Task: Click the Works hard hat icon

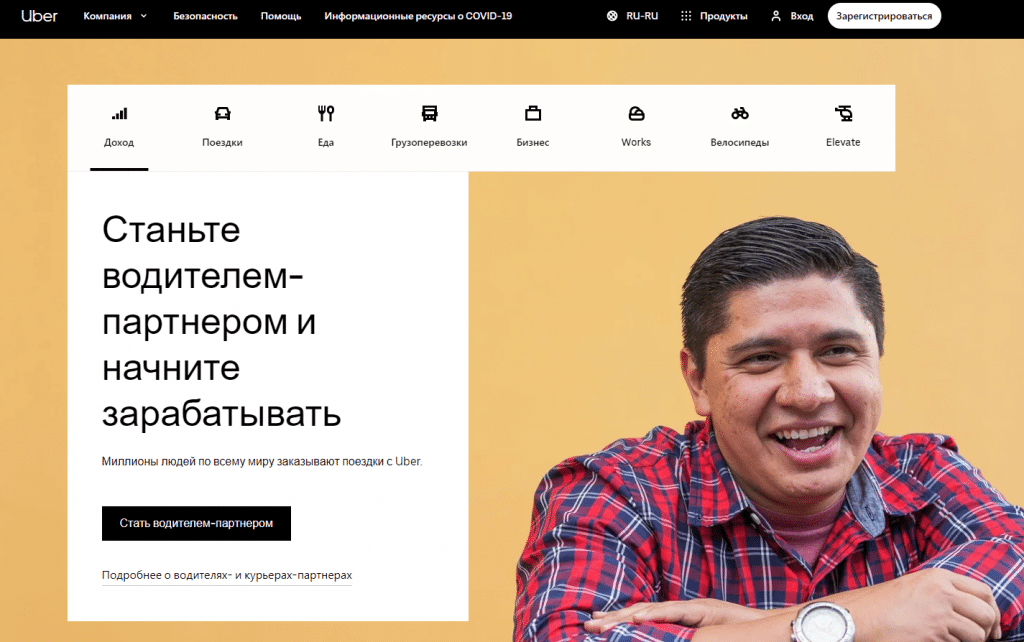Action: point(636,114)
